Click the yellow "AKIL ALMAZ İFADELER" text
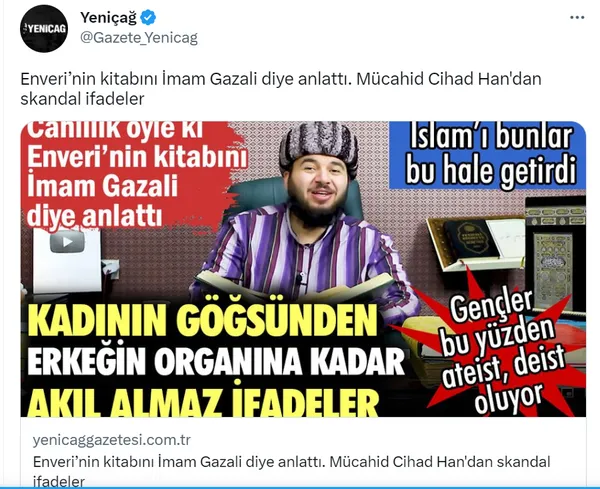Image resolution: width=600 pixels, height=489 pixels. (x=203, y=400)
